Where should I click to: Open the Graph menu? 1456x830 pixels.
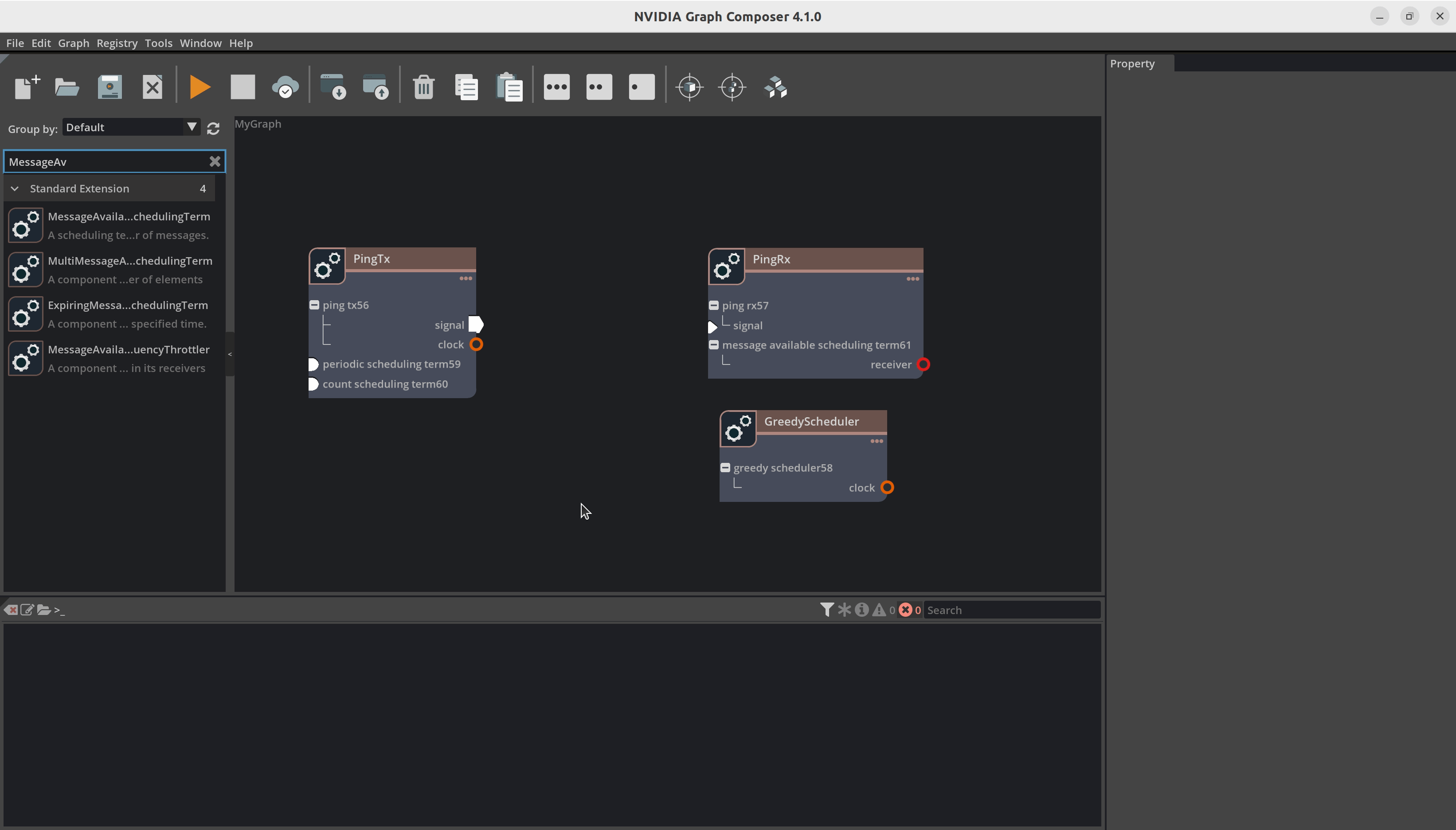[74, 43]
